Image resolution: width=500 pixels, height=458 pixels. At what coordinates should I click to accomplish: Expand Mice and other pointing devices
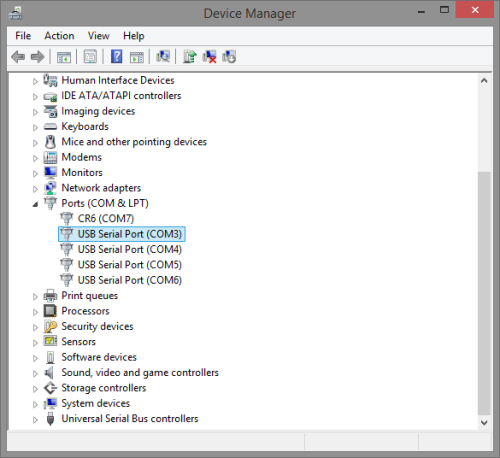pos(35,143)
